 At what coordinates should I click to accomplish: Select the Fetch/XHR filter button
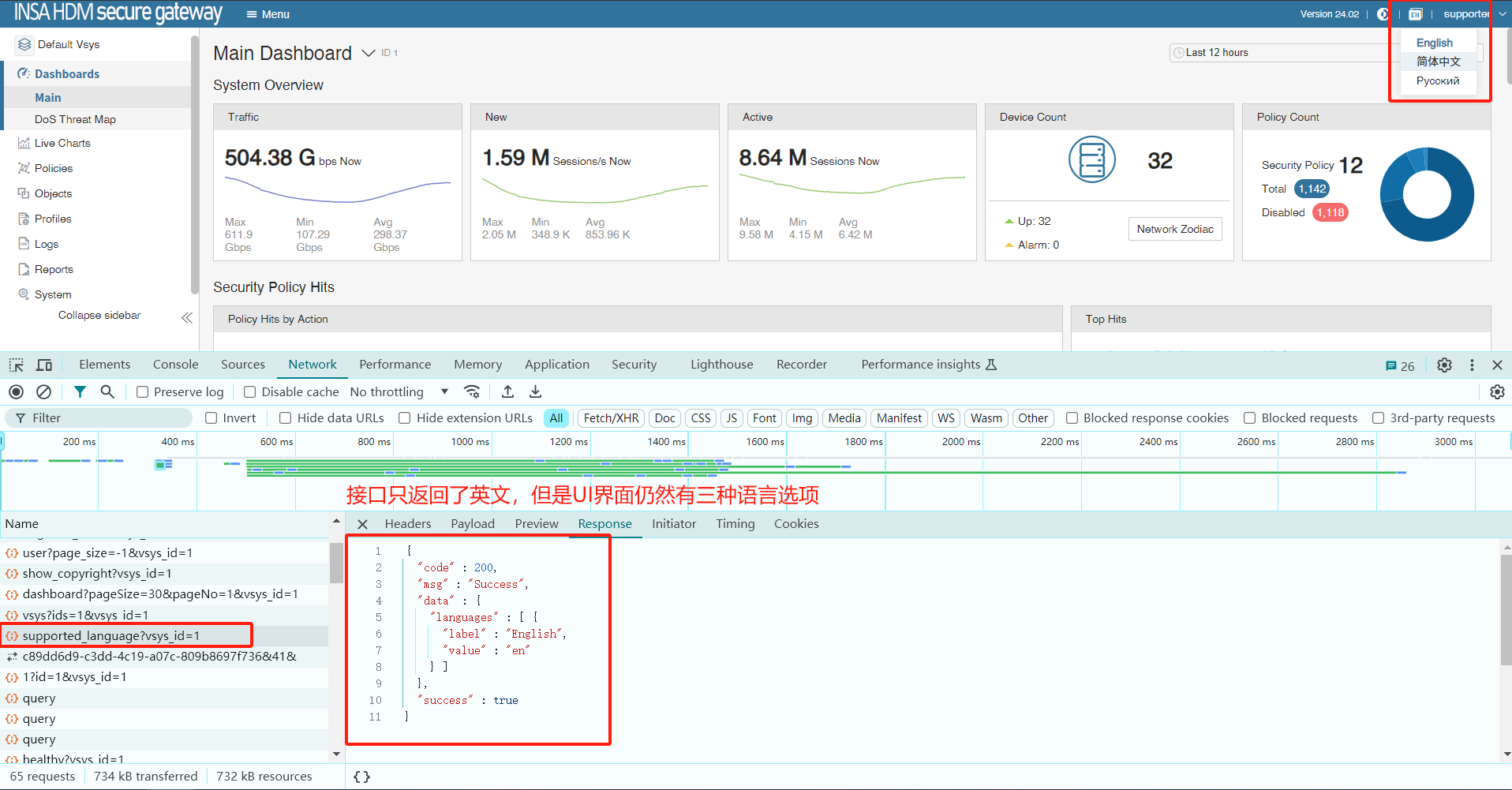[611, 418]
